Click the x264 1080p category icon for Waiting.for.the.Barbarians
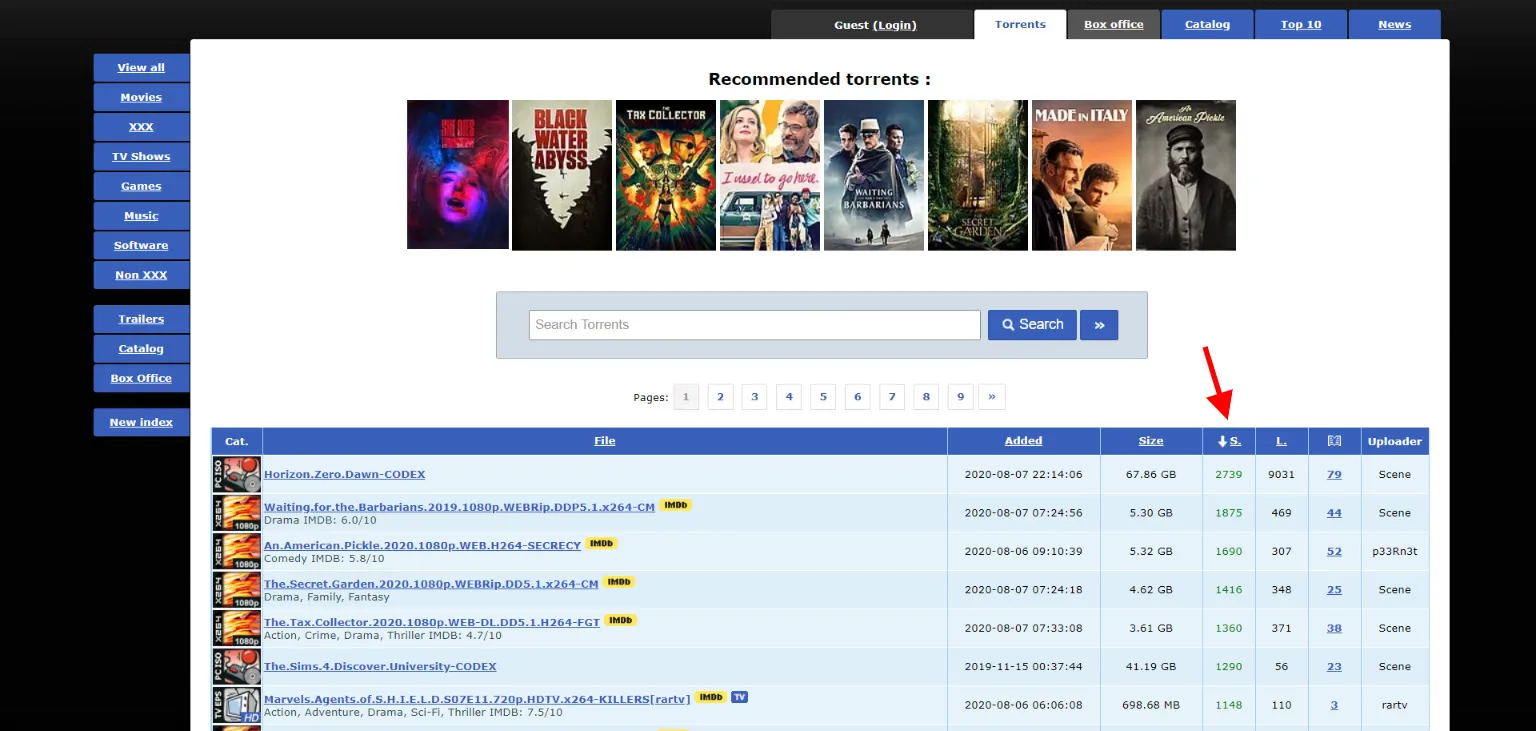Viewport: 1536px width, 731px height. 237,513
